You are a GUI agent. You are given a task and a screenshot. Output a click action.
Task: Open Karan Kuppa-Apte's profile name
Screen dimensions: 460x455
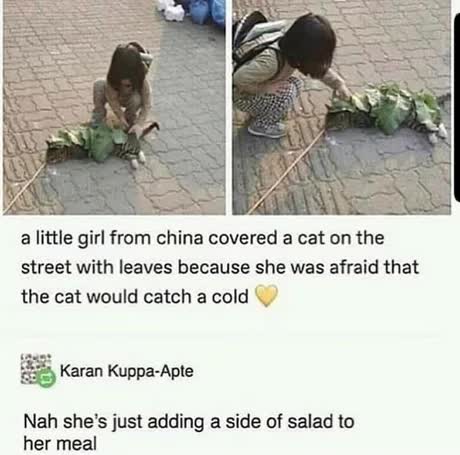(127, 371)
